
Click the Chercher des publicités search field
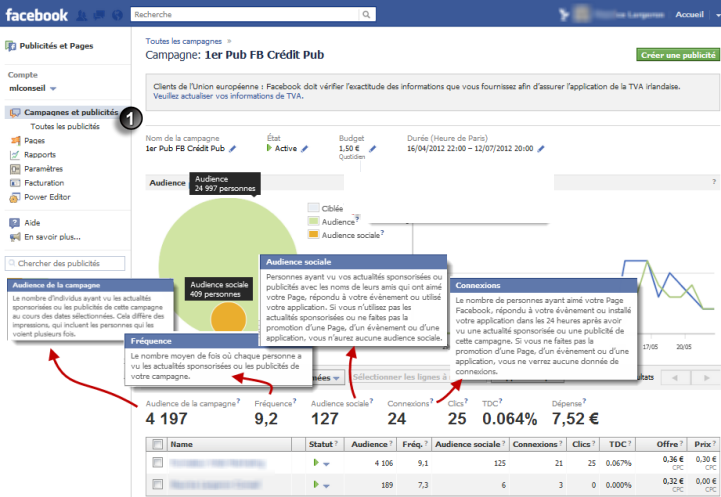pos(65,263)
